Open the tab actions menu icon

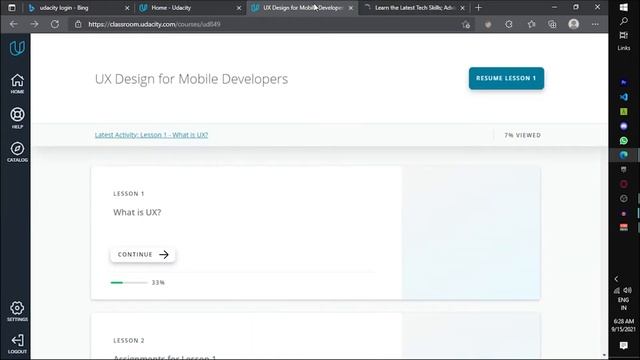(12, 8)
